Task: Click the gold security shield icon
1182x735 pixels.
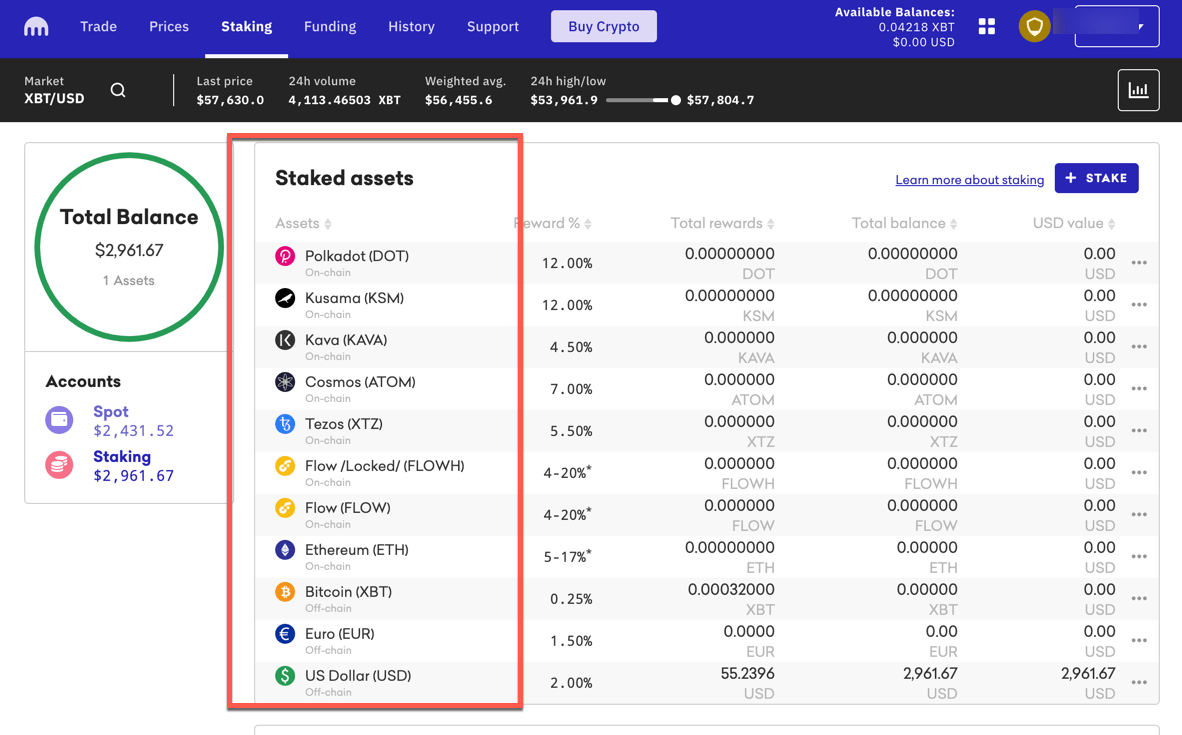Action: tap(1034, 27)
